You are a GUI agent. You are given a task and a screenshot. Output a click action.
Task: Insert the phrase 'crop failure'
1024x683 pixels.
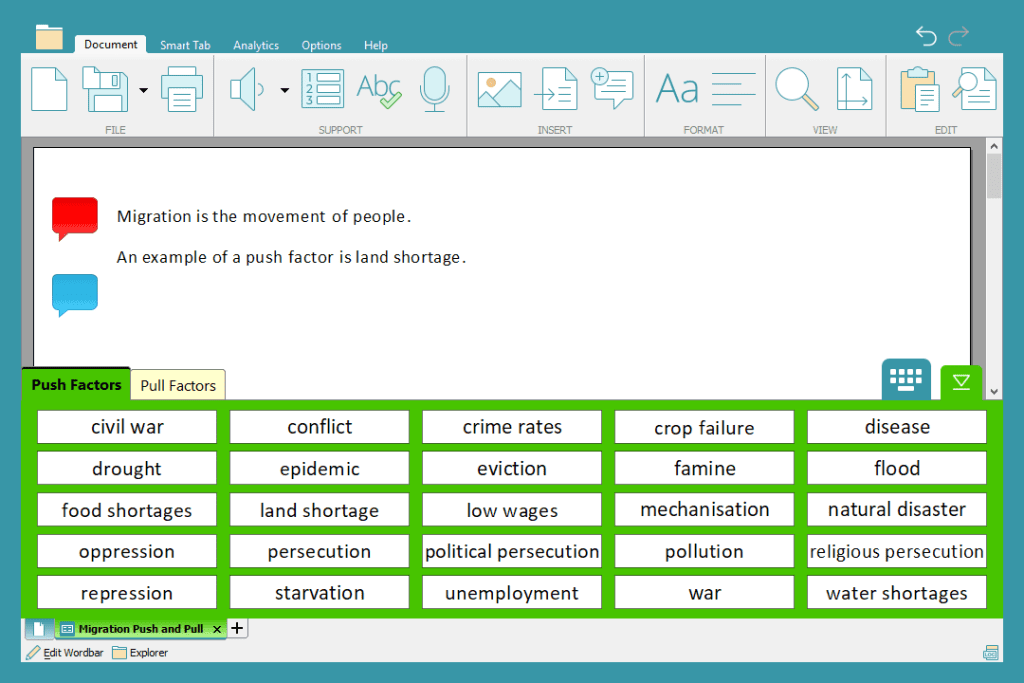704,427
